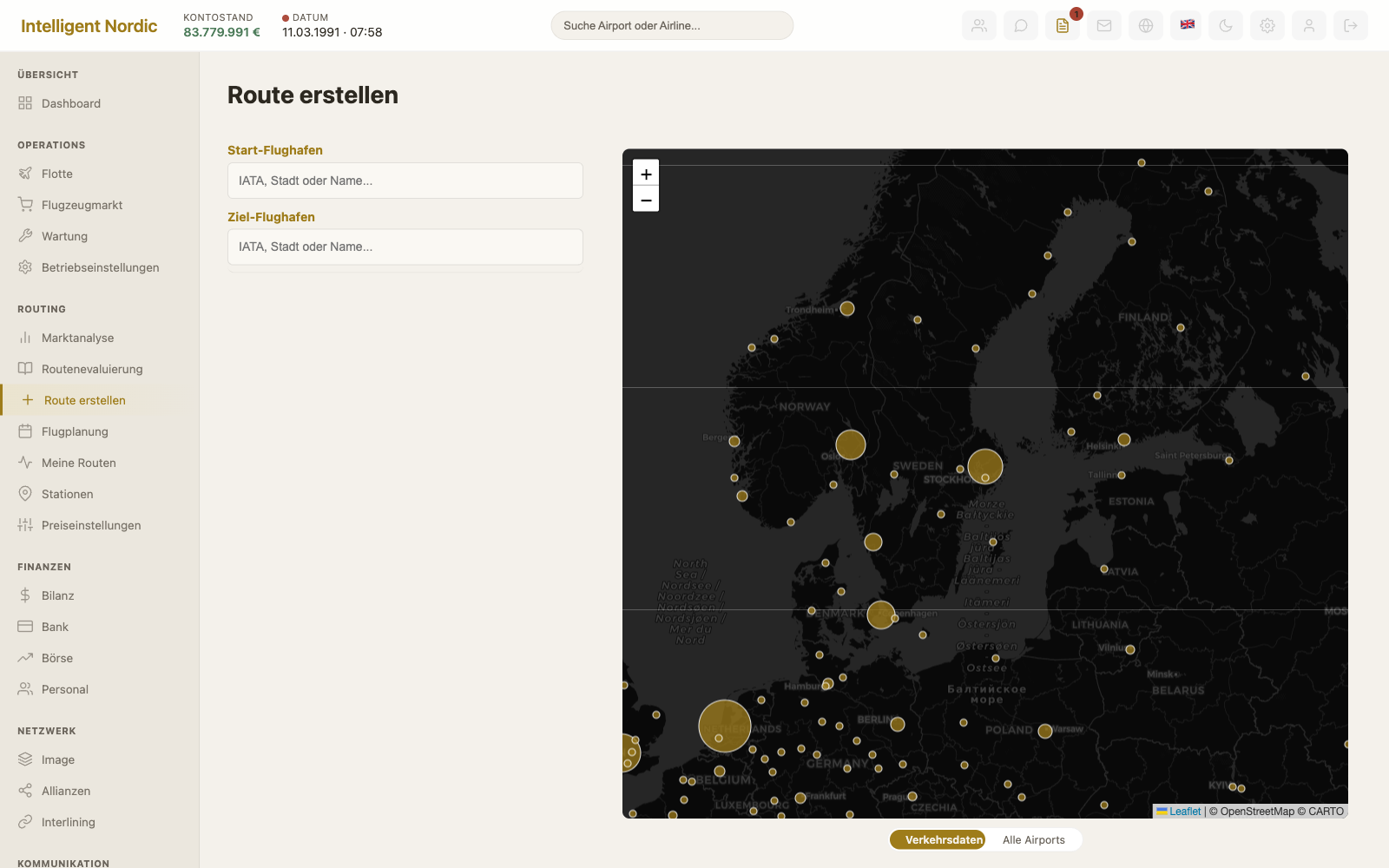Click the Wartung wrench icon
Screen dimensions: 1389x868
(25, 236)
